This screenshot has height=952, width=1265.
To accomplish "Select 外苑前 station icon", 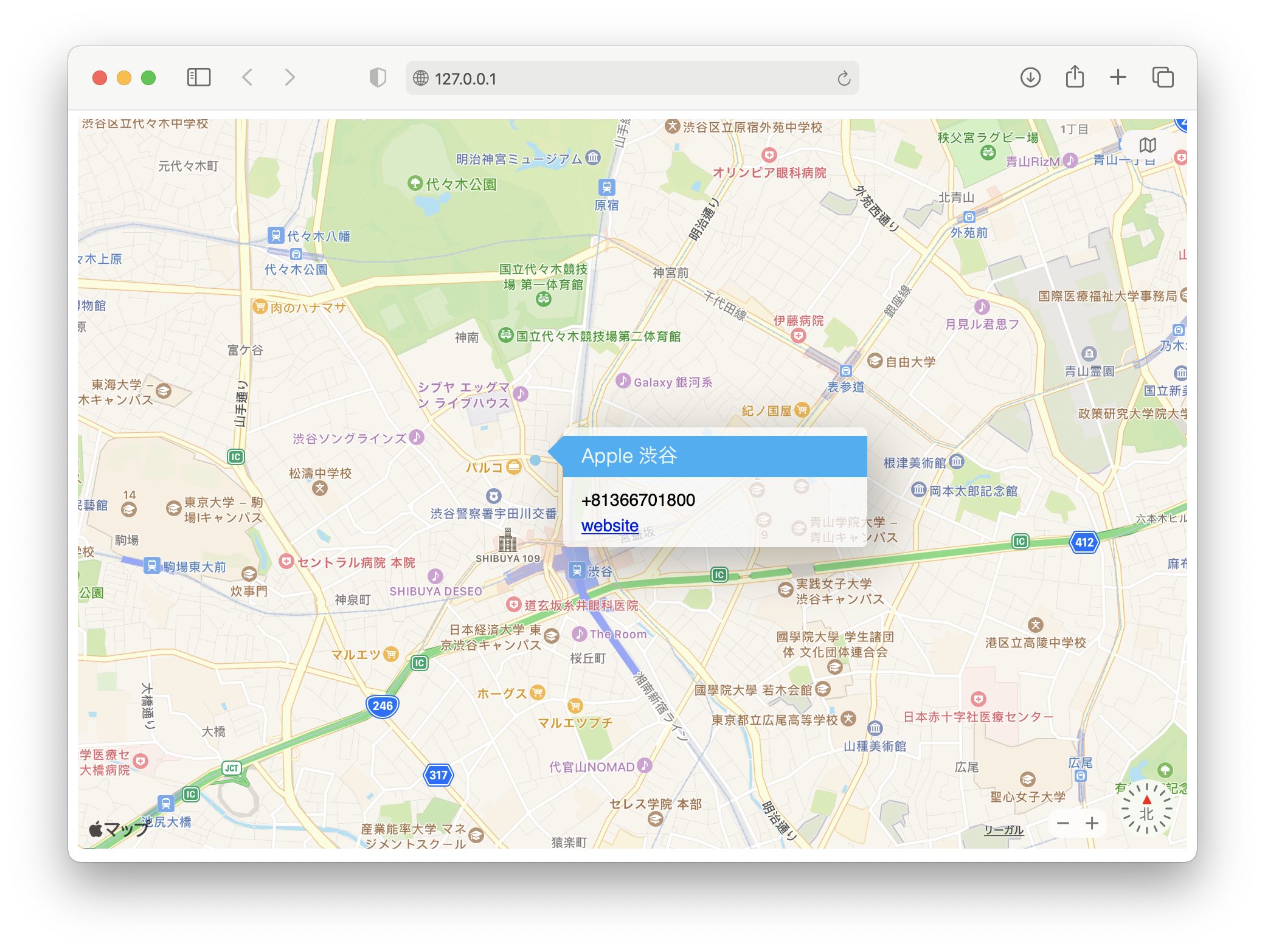I will pyautogui.click(x=969, y=217).
